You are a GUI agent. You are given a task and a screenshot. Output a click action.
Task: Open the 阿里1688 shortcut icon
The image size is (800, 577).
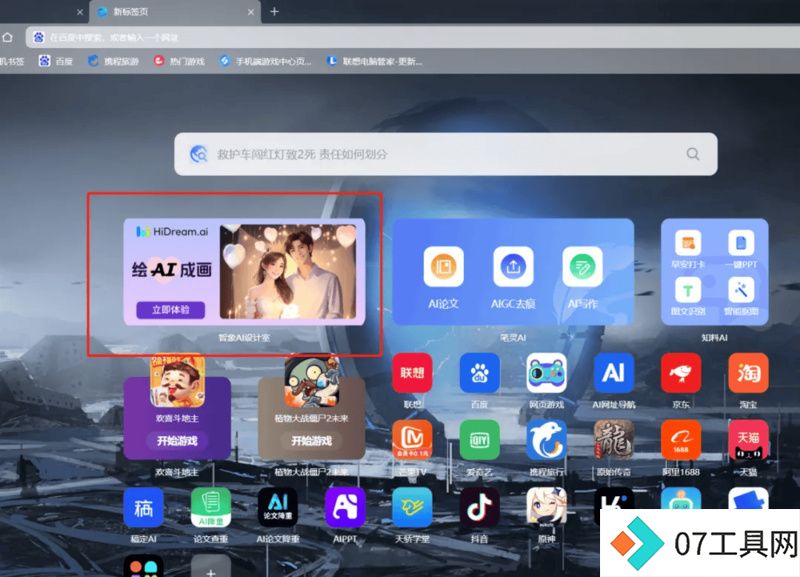[681, 439]
